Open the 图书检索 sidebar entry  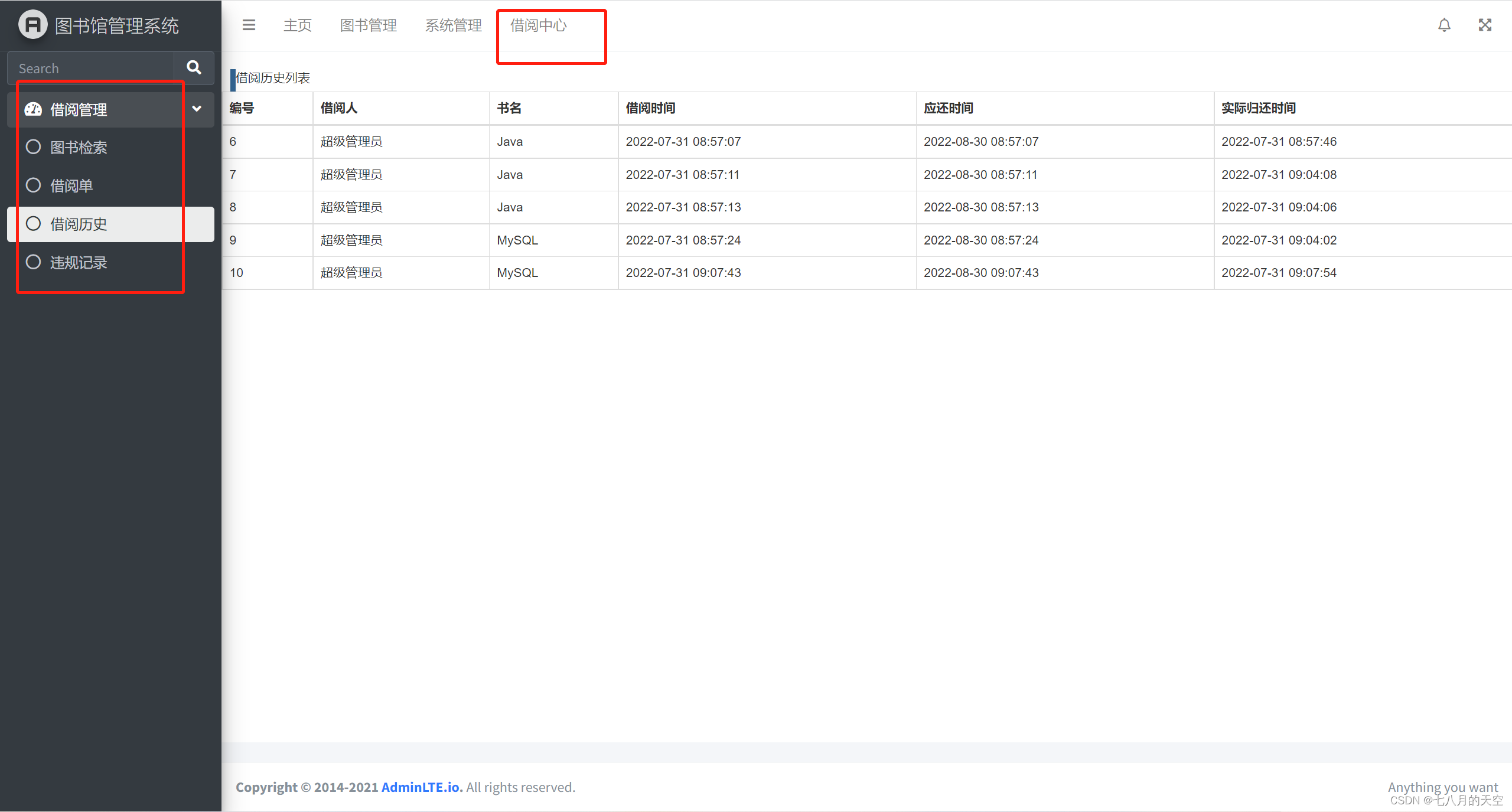click(x=79, y=148)
